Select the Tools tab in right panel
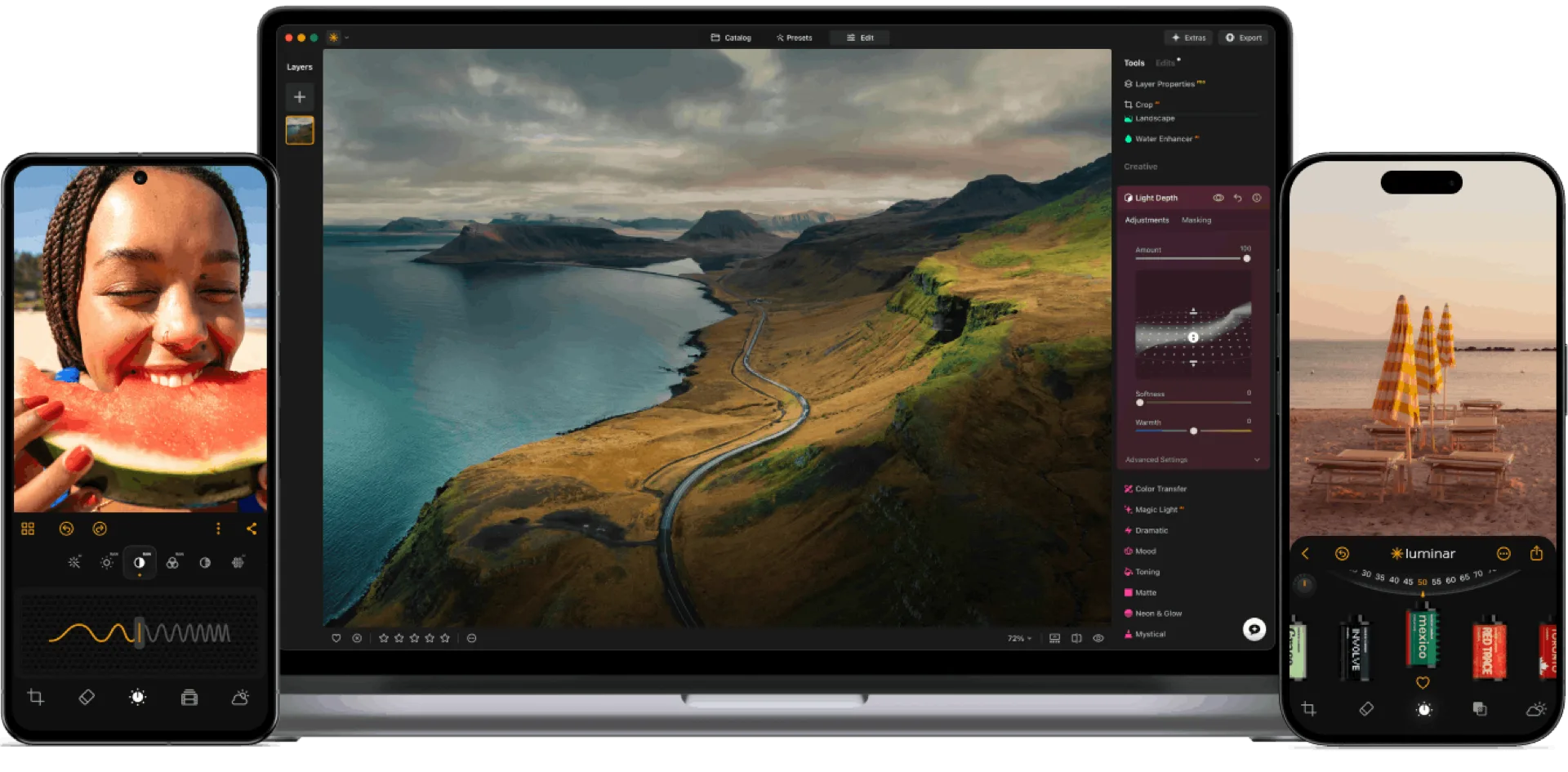 (1134, 63)
